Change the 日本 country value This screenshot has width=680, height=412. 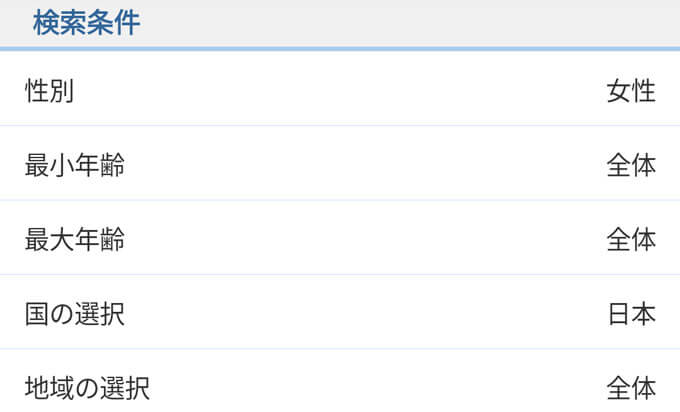click(x=630, y=314)
